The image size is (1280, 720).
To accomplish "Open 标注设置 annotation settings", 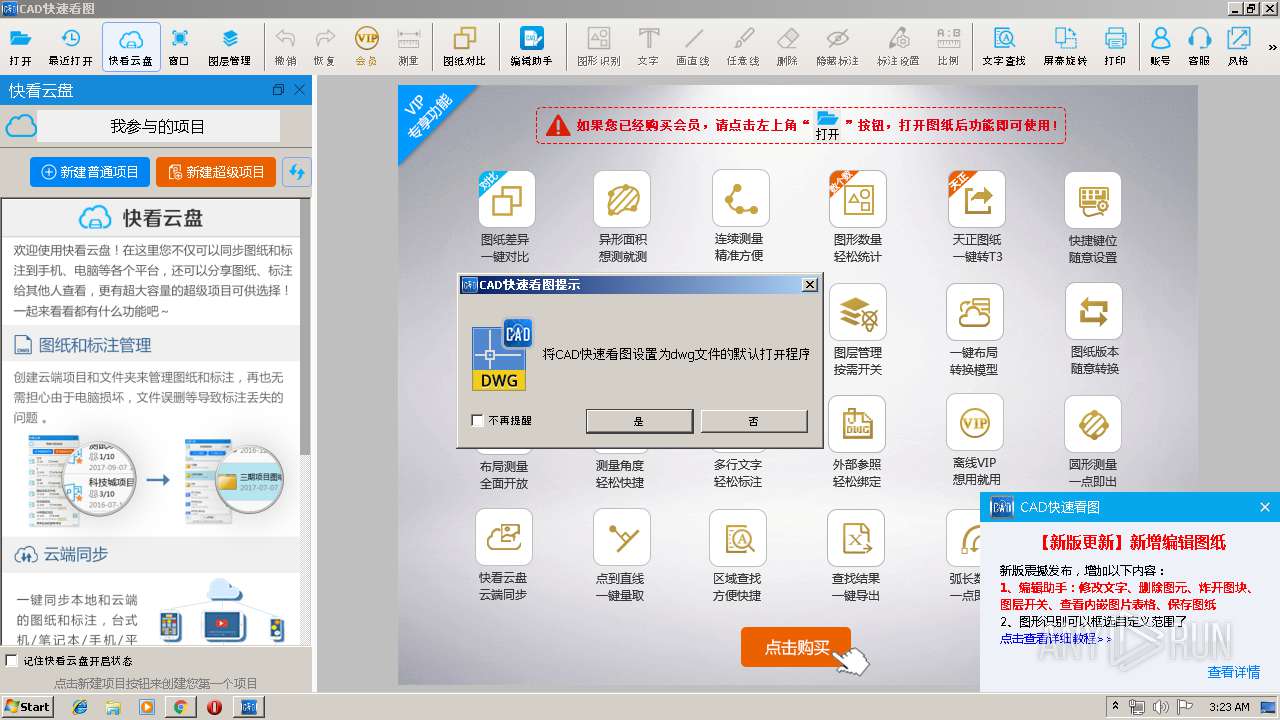I will click(898, 47).
